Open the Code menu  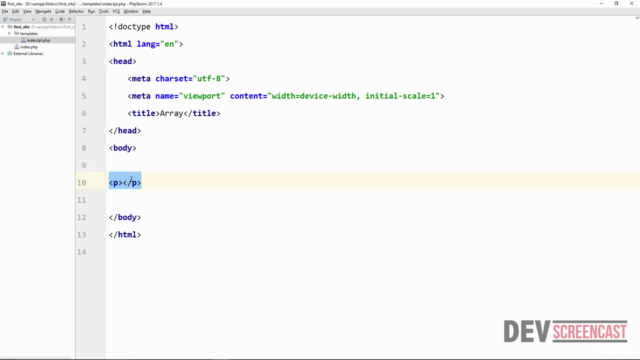coord(60,11)
